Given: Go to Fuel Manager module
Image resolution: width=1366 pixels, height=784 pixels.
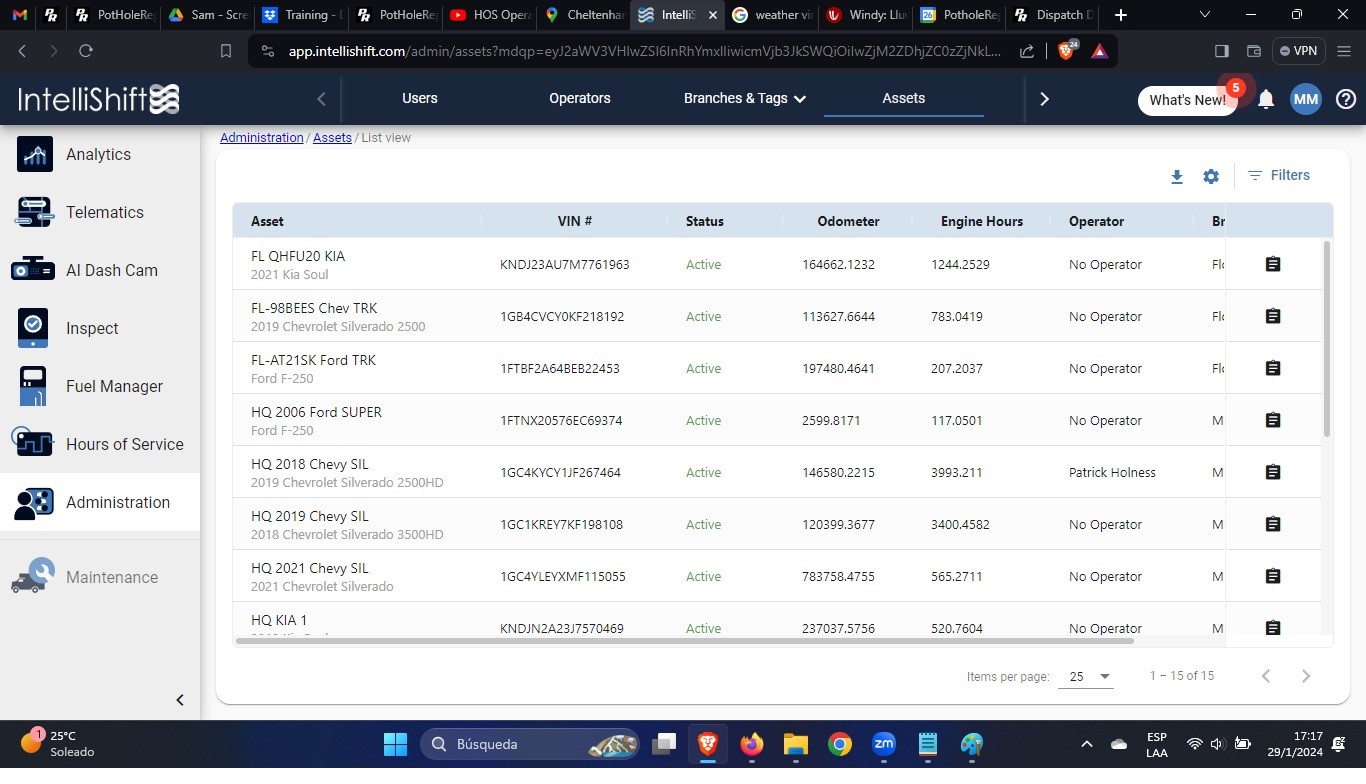Looking at the screenshot, I should tap(114, 386).
